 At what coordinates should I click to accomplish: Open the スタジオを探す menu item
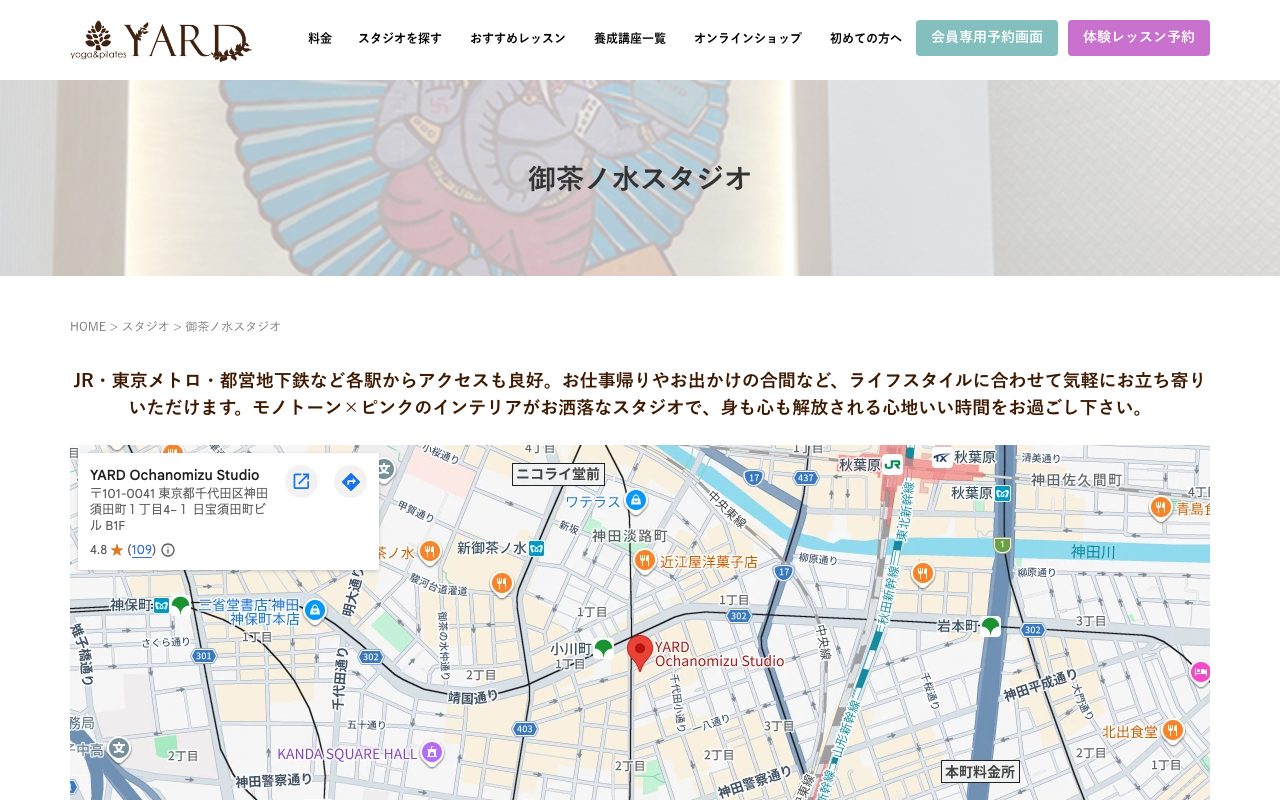tap(400, 38)
